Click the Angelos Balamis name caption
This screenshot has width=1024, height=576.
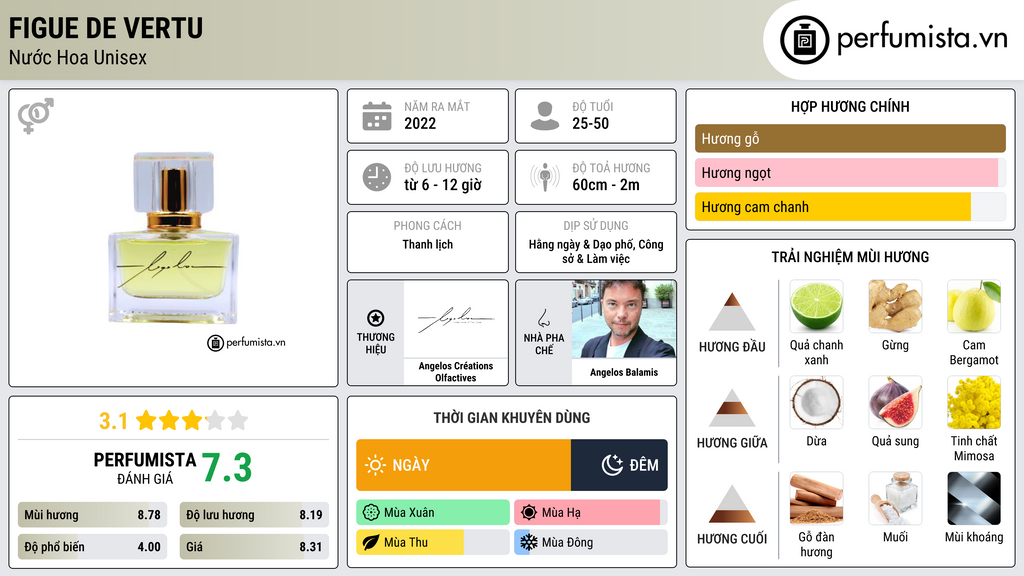624,372
